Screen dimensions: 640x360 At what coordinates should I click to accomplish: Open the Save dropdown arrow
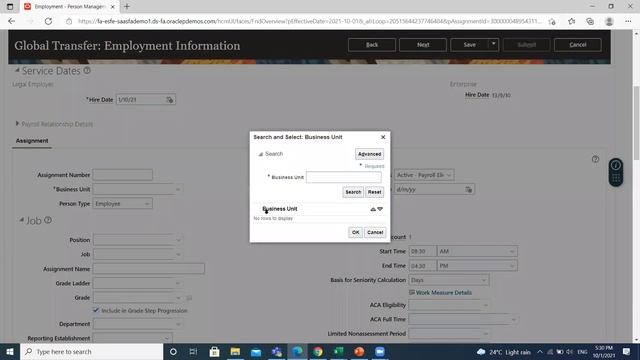pyautogui.click(x=493, y=44)
